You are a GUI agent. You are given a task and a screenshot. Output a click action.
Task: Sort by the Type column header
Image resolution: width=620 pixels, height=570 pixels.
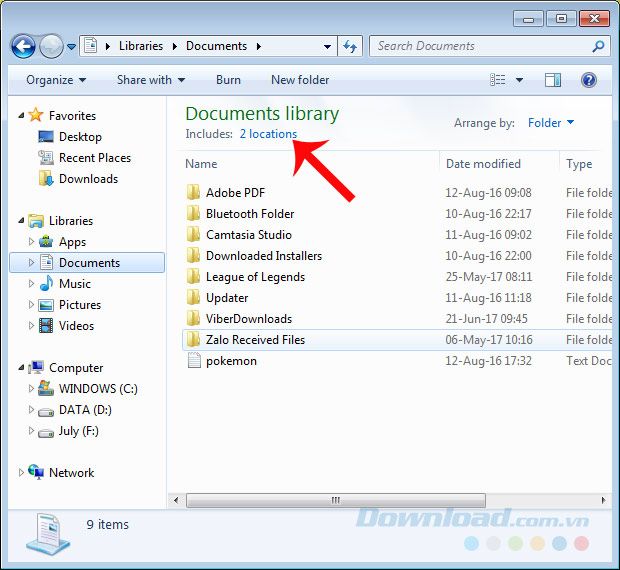point(579,164)
